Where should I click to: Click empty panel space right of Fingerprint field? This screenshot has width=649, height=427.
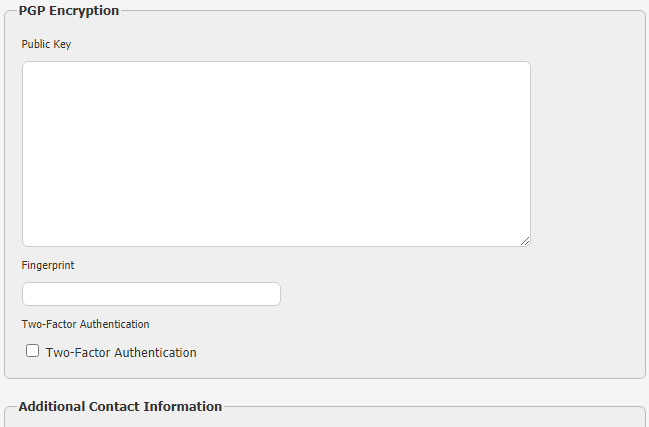(x=450, y=294)
